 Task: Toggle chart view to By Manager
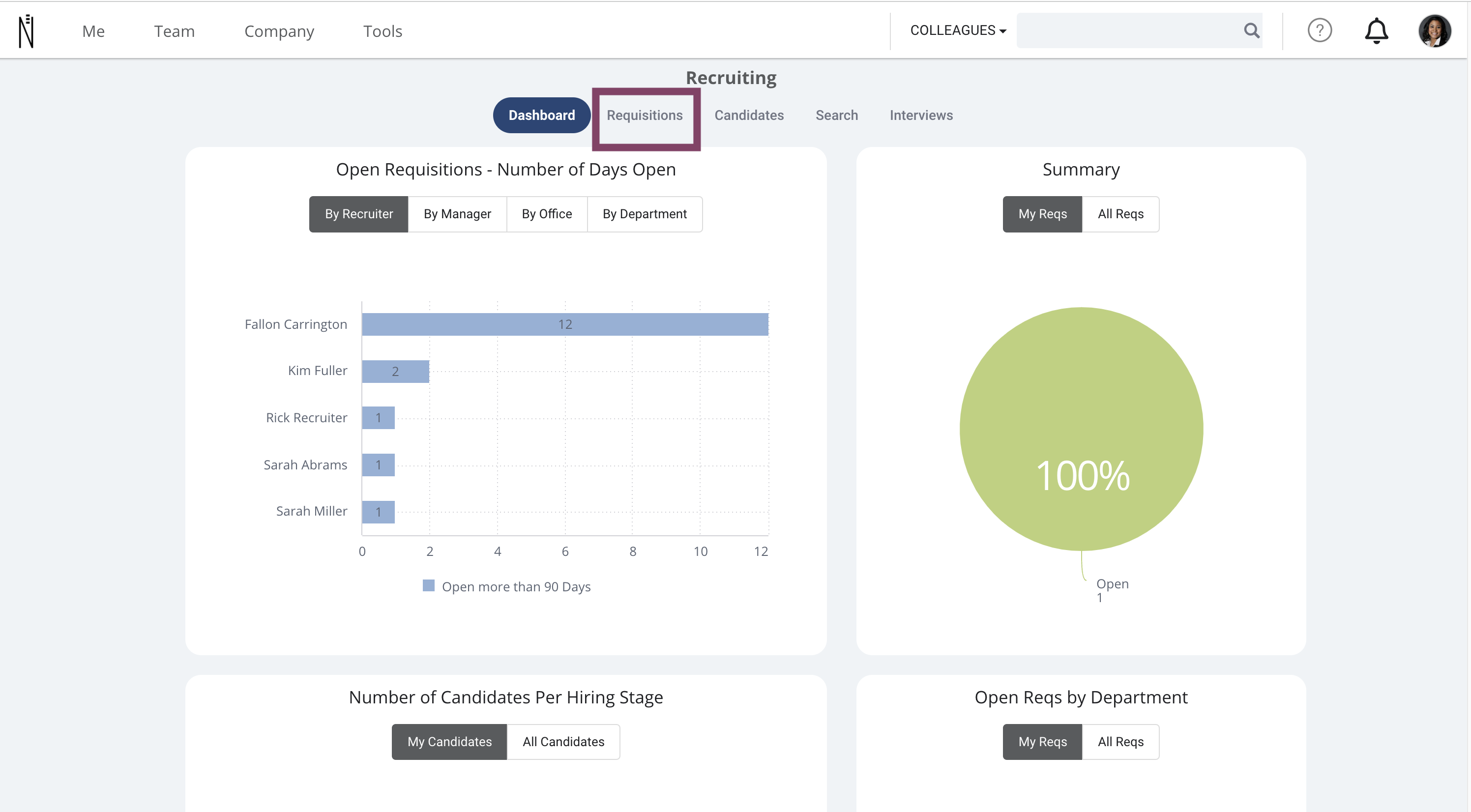[x=457, y=214]
